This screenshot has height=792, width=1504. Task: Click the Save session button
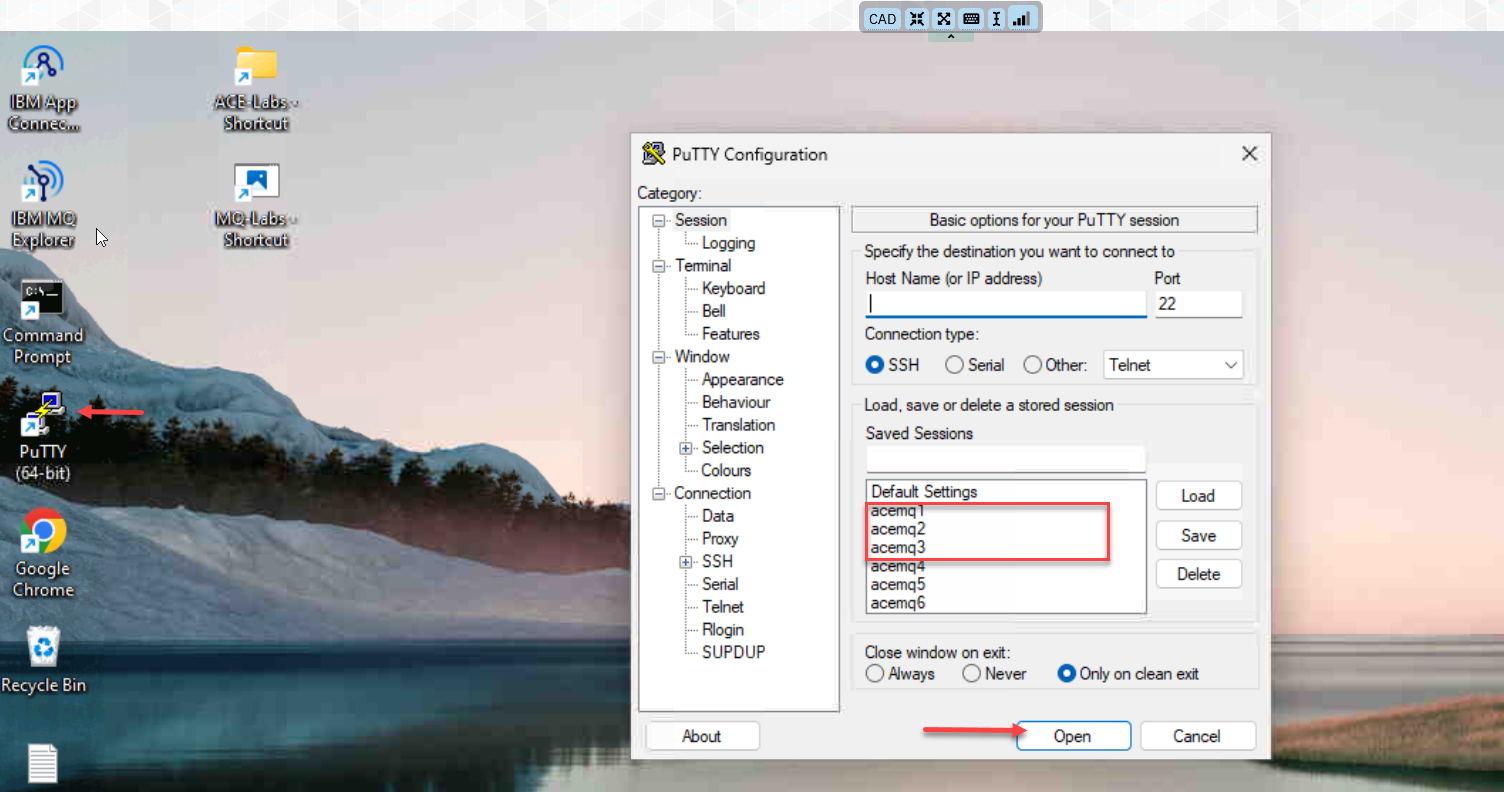(1198, 535)
